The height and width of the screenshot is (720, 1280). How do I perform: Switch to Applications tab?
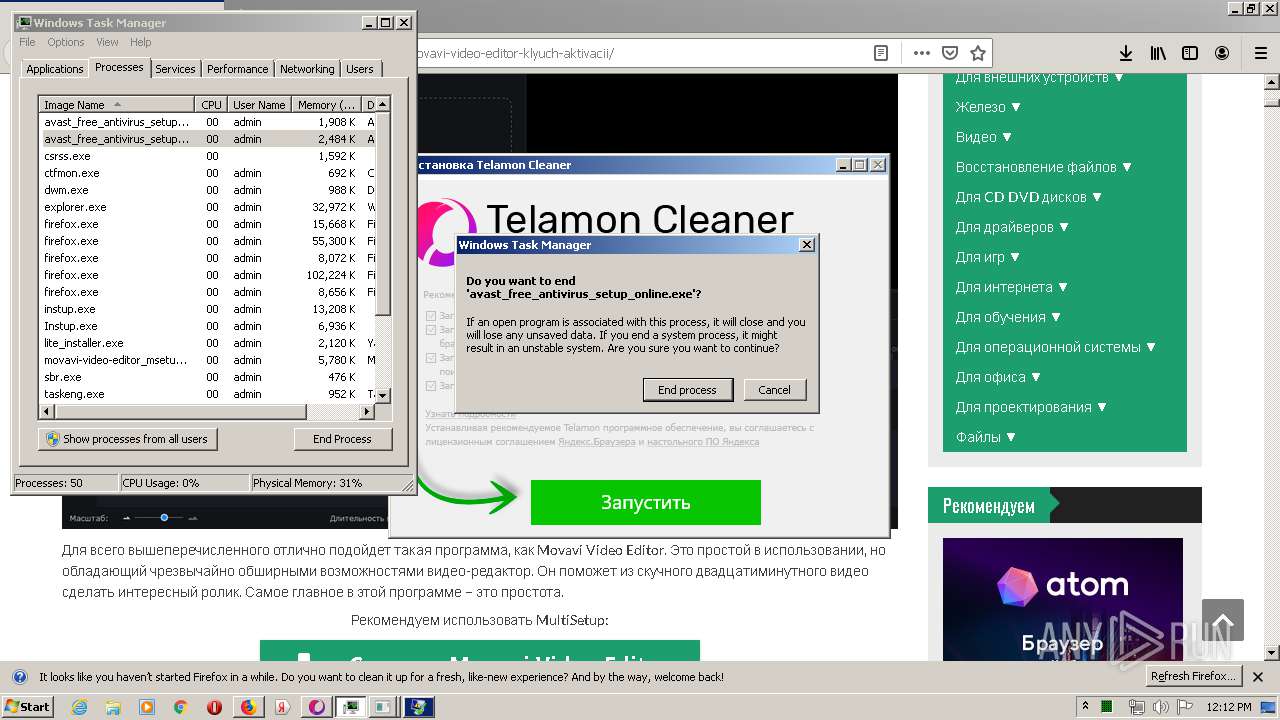(54, 69)
